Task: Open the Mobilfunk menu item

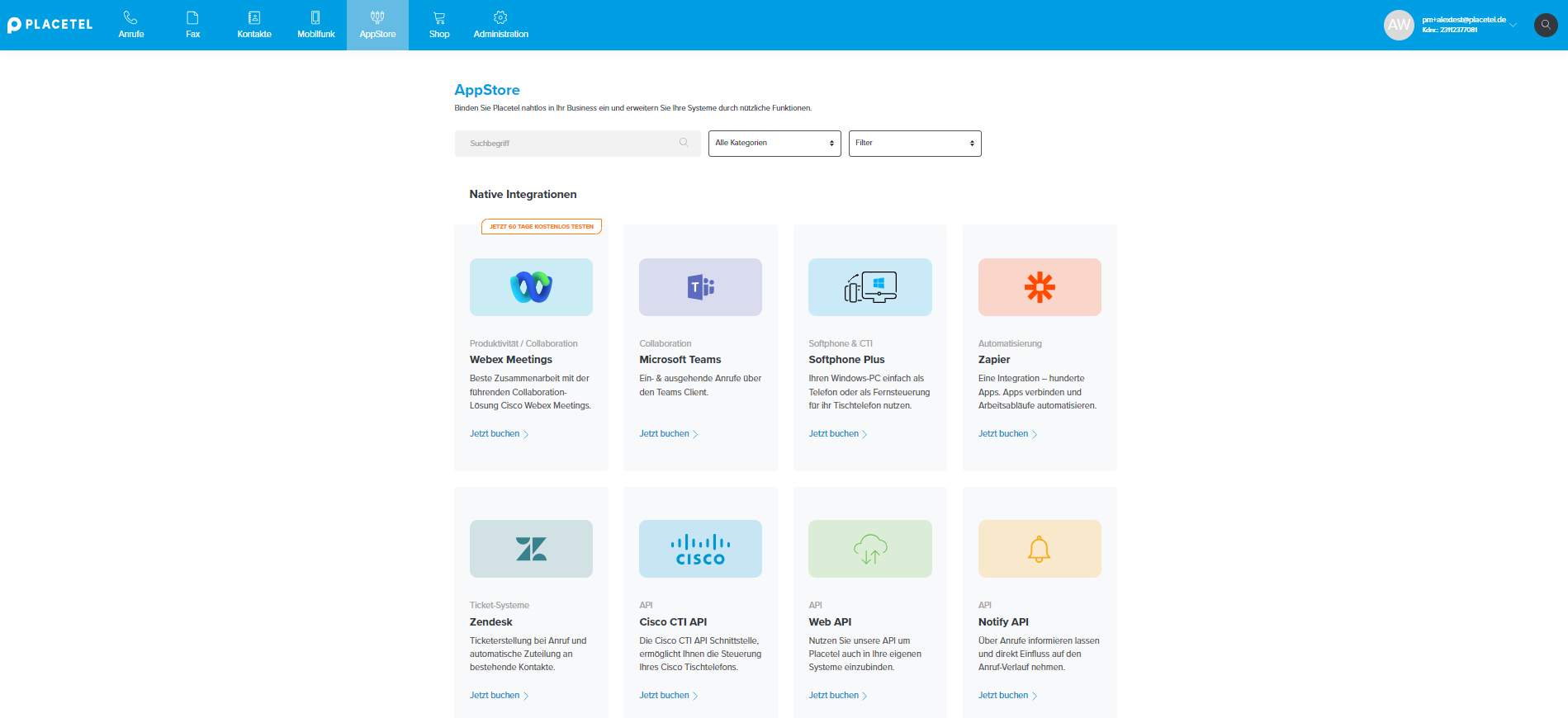Action: [x=316, y=25]
